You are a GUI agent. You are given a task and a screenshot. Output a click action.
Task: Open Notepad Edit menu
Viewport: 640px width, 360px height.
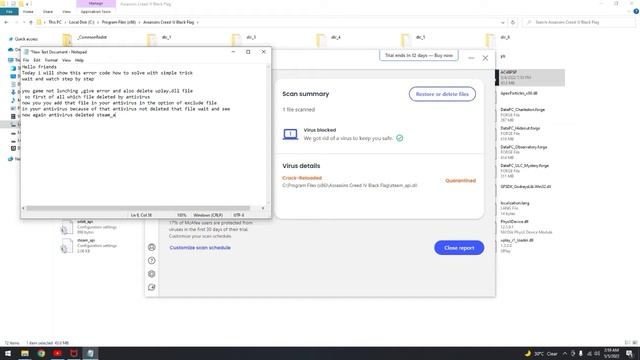point(37,60)
